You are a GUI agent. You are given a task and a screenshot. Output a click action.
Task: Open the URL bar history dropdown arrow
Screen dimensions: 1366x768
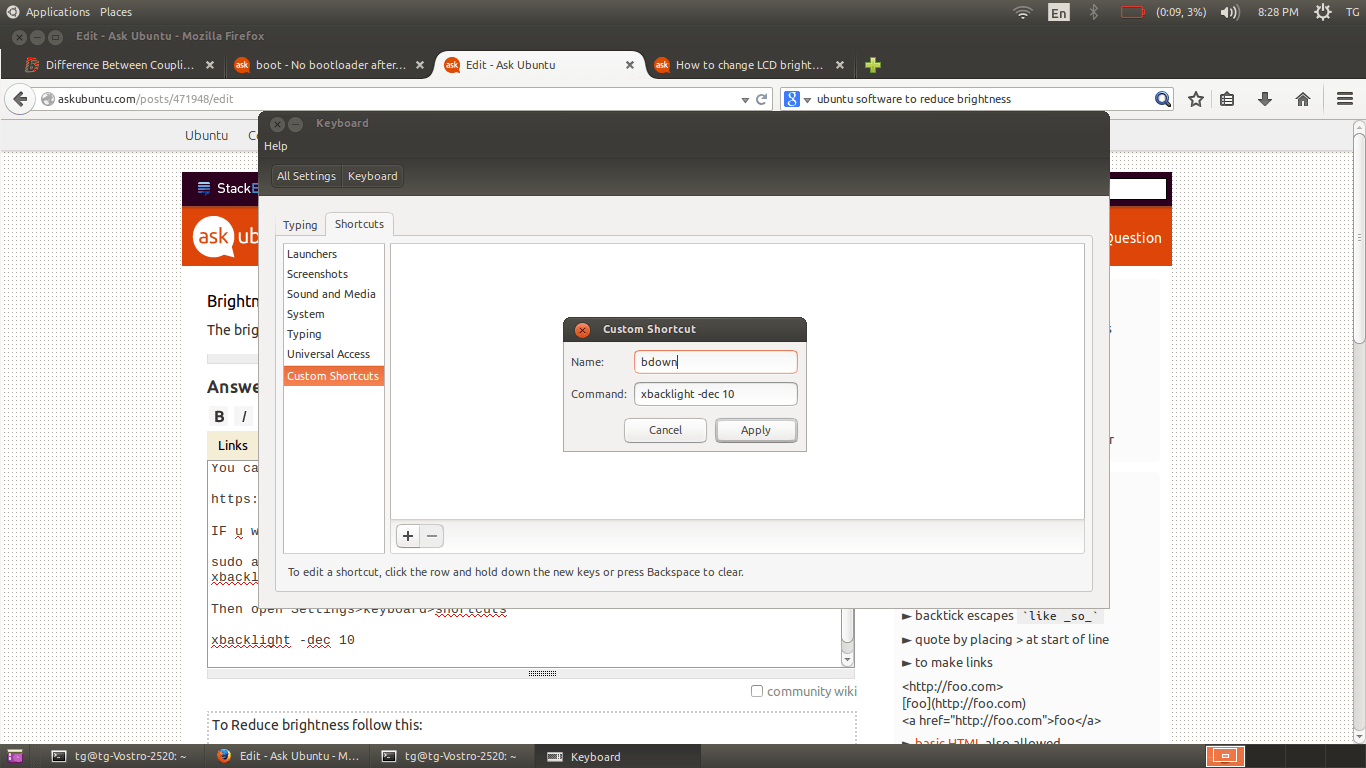[744, 99]
